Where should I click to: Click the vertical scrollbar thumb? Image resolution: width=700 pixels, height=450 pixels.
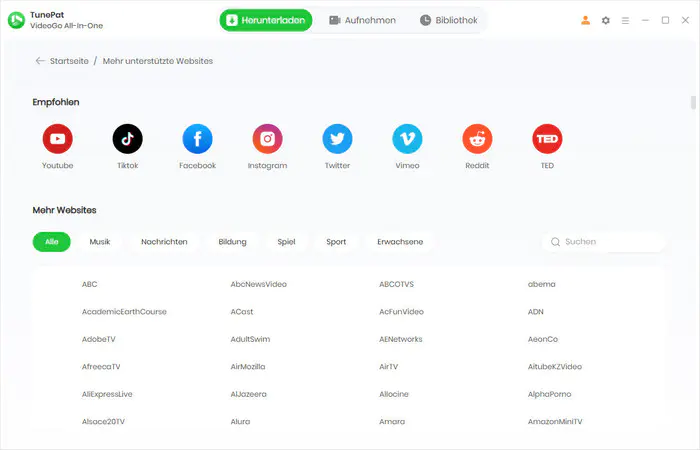693,102
